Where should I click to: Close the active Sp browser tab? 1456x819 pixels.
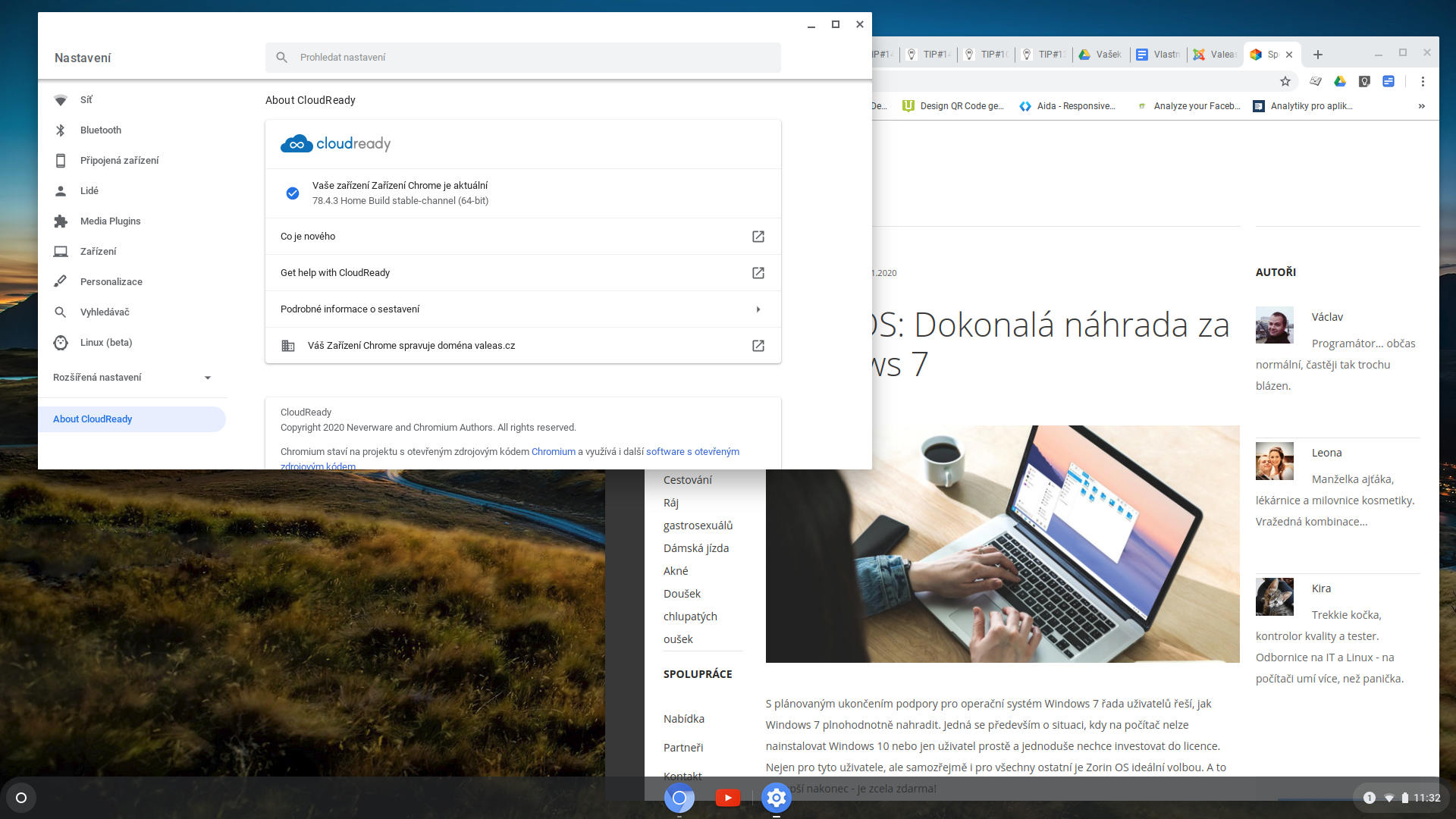(1289, 55)
